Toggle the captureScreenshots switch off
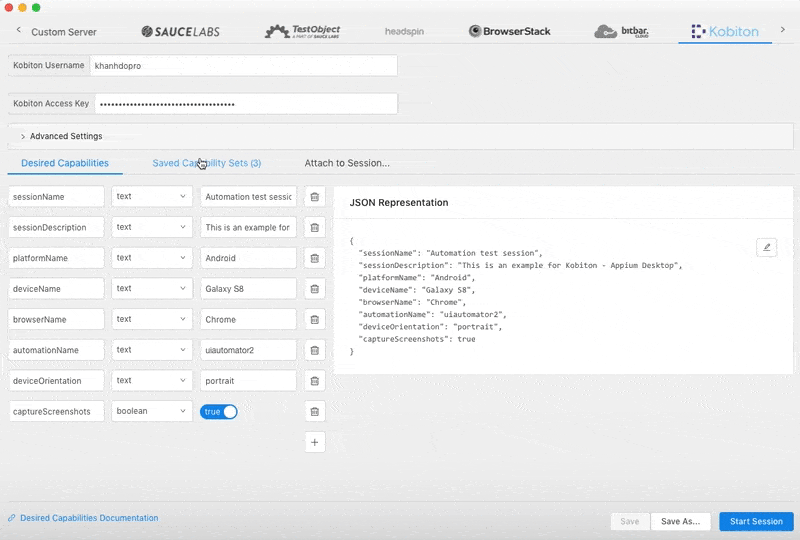Image resolution: width=800 pixels, height=540 pixels. point(219,412)
